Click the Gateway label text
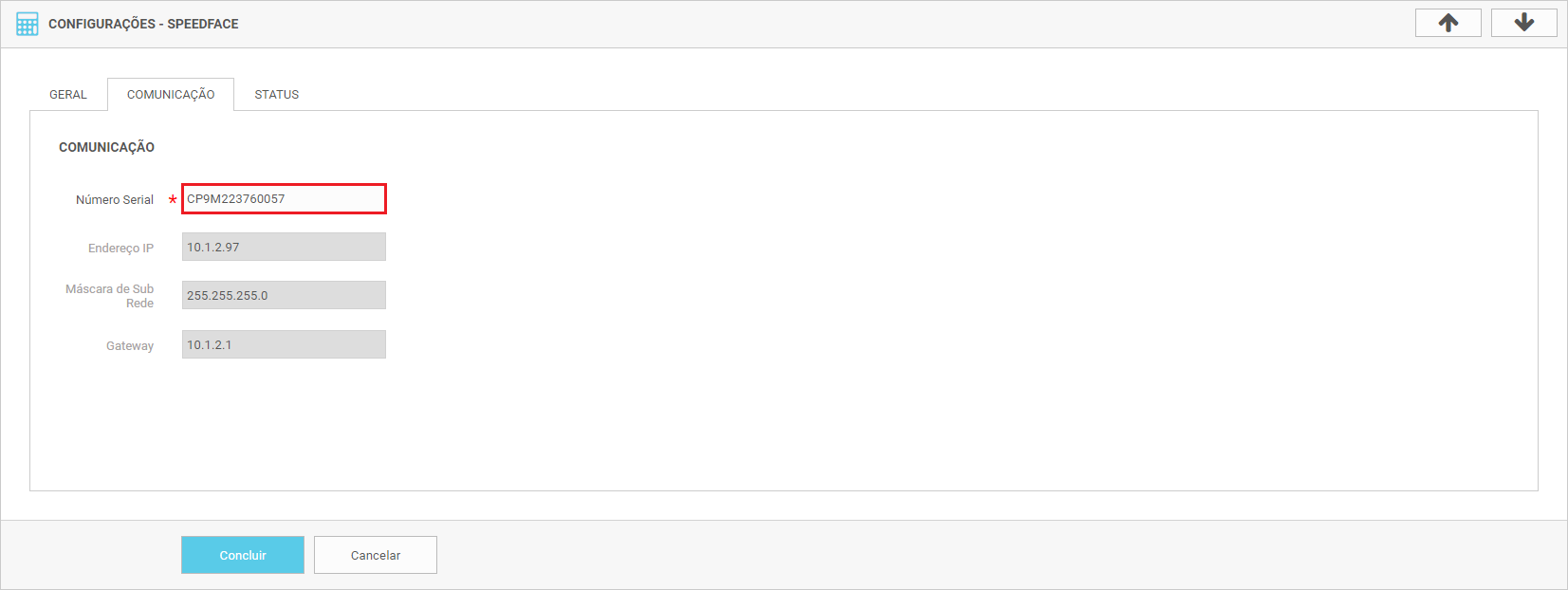Screen dimensions: 1568x590 tap(130, 346)
